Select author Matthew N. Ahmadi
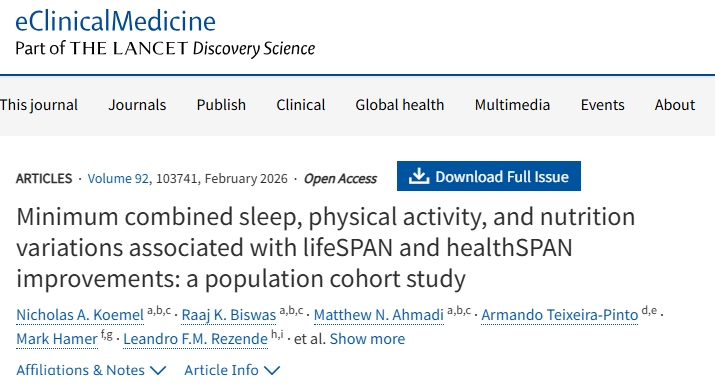This screenshot has height=387, width=715. click(378, 315)
